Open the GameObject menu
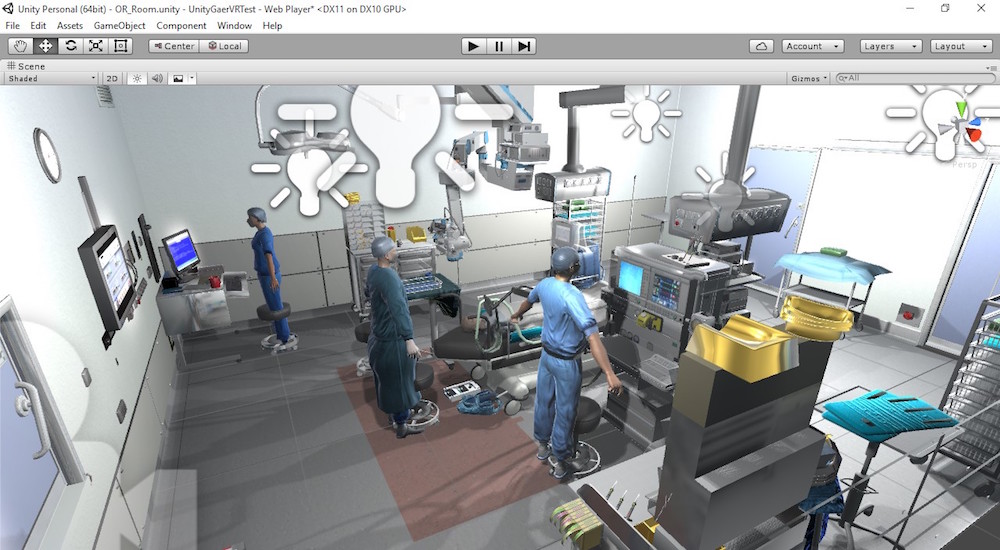 click(x=119, y=25)
